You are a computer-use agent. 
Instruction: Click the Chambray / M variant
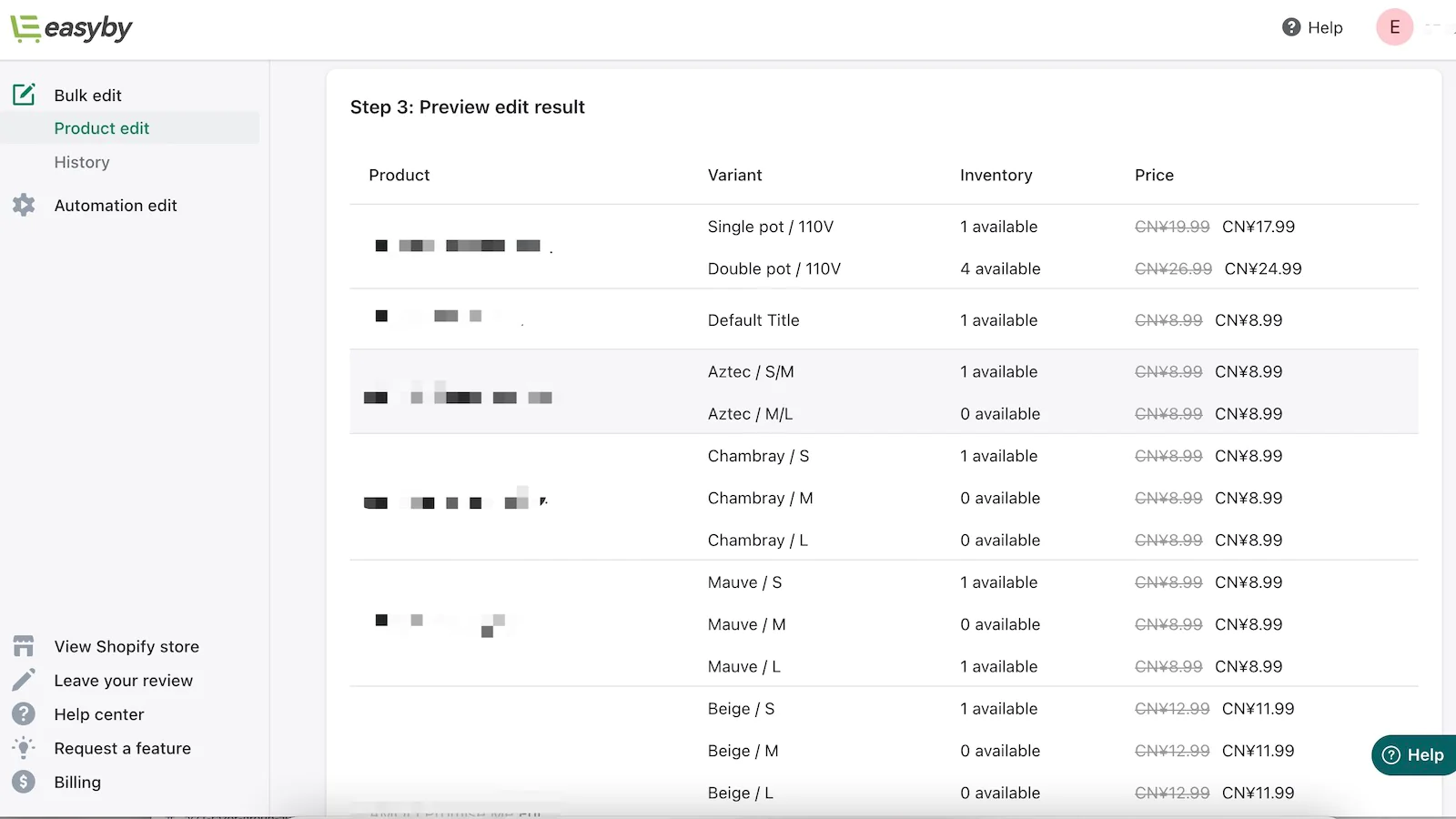point(761,498)
